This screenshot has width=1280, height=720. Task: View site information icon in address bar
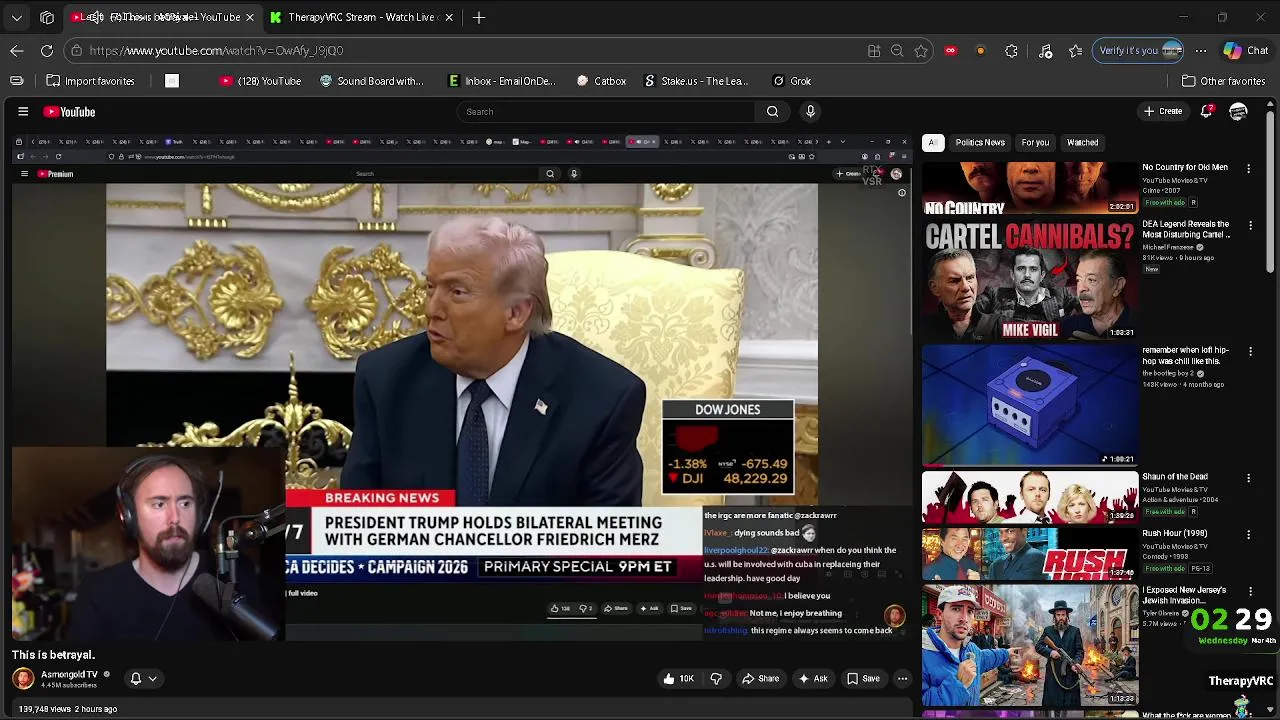click(x=76, y=50)
